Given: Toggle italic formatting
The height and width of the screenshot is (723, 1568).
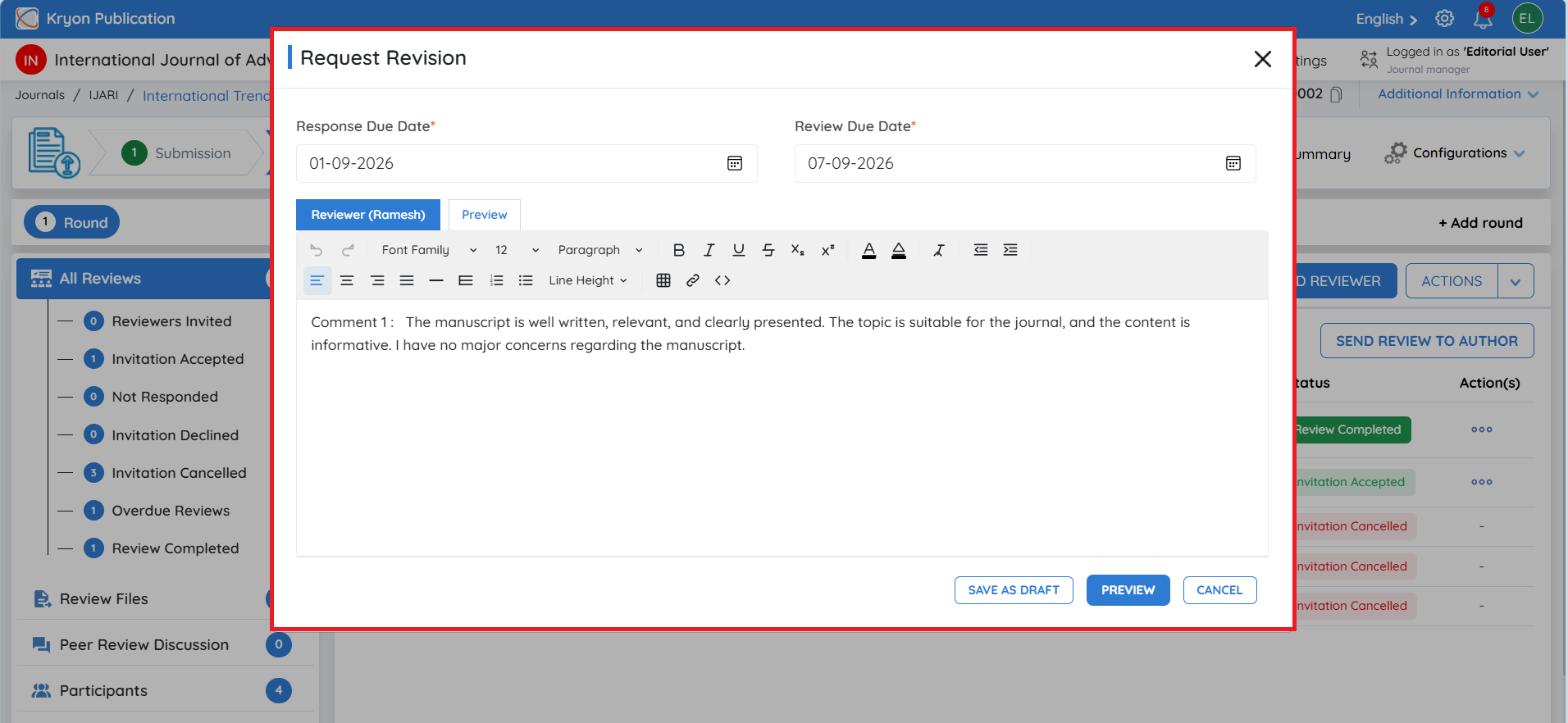Looking at the screenshot, I should click(709, 250).
